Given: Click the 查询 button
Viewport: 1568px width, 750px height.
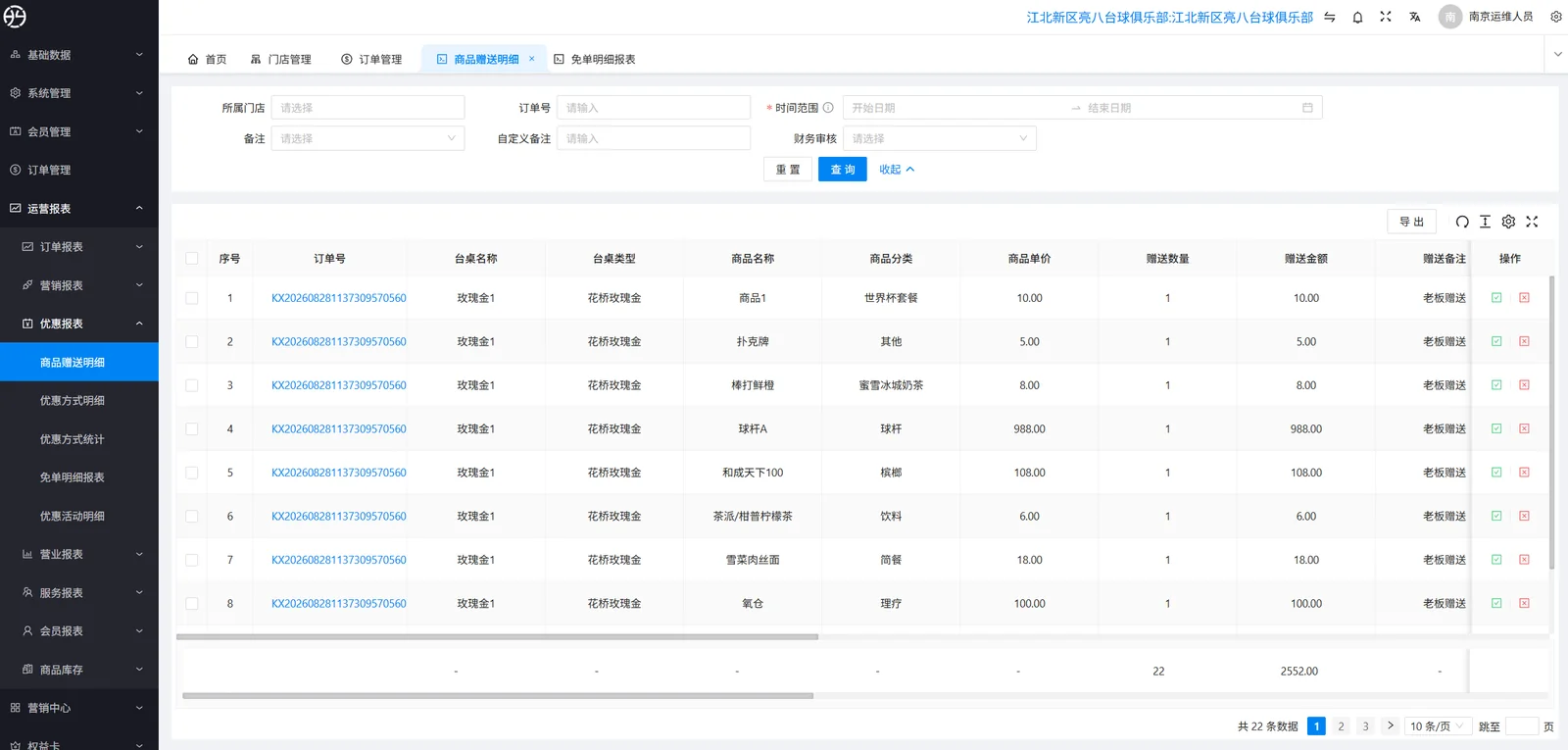Looking at the screenshot, I should point(843,170).
